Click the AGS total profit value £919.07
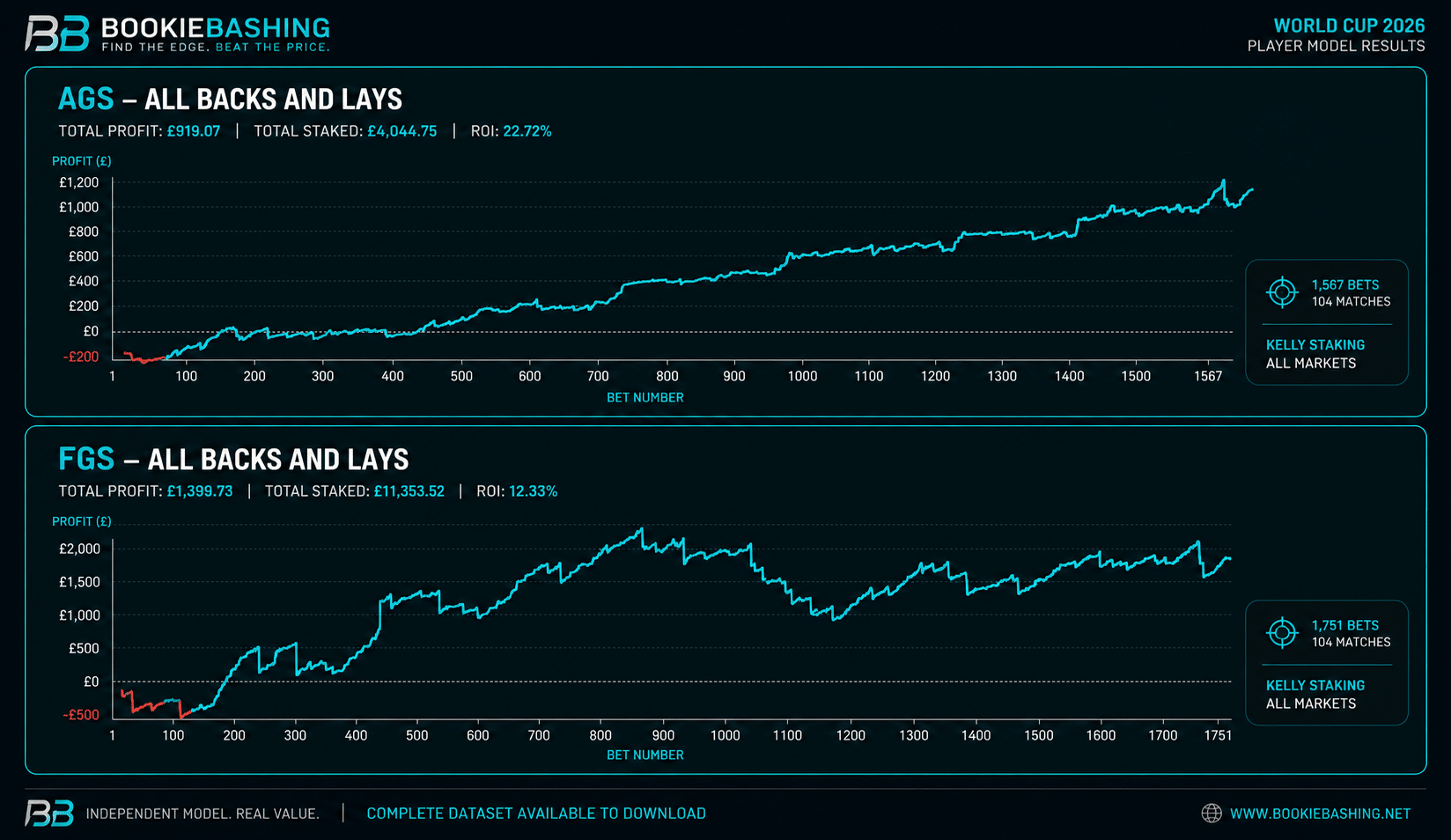The width and height of the screenshot is (1451, 840). (194, 131)
